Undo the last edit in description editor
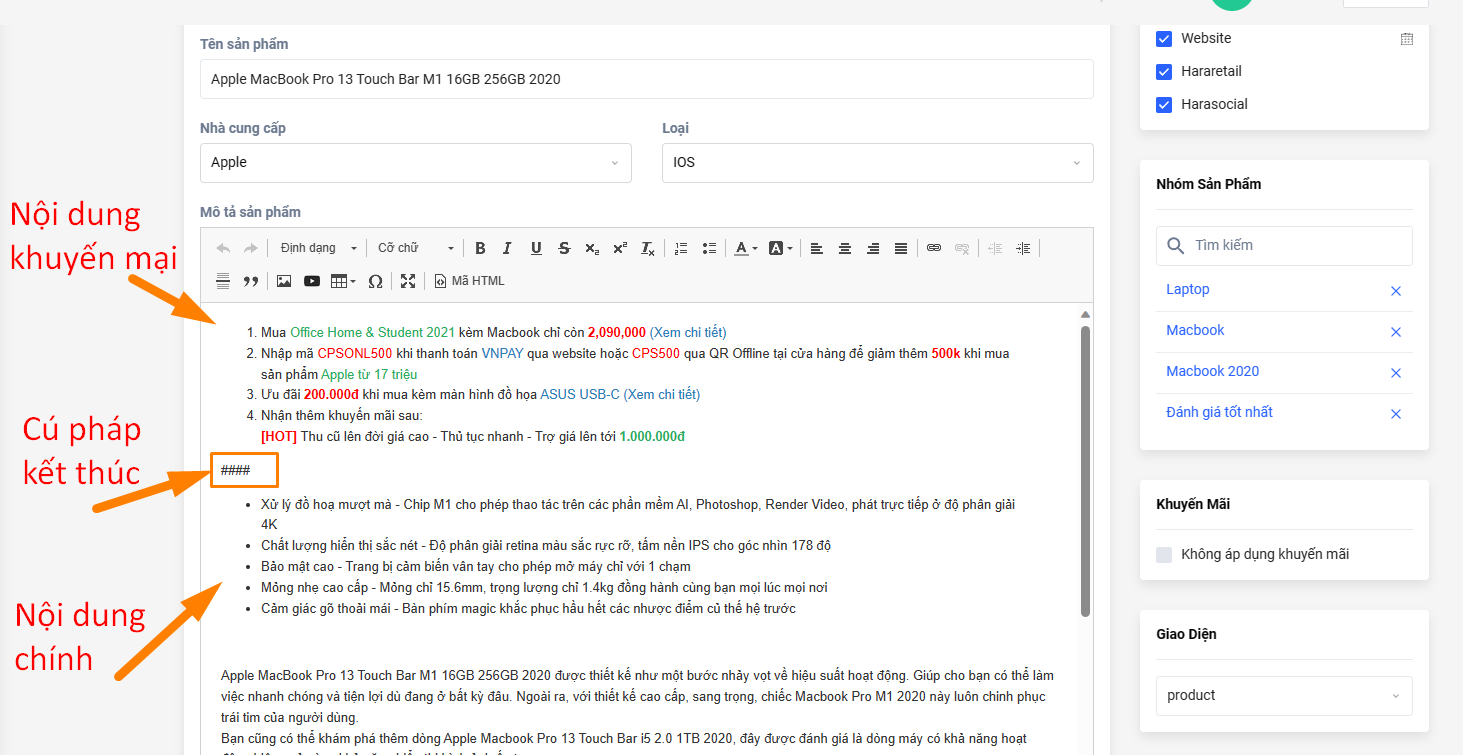 [x=223, y=248]
